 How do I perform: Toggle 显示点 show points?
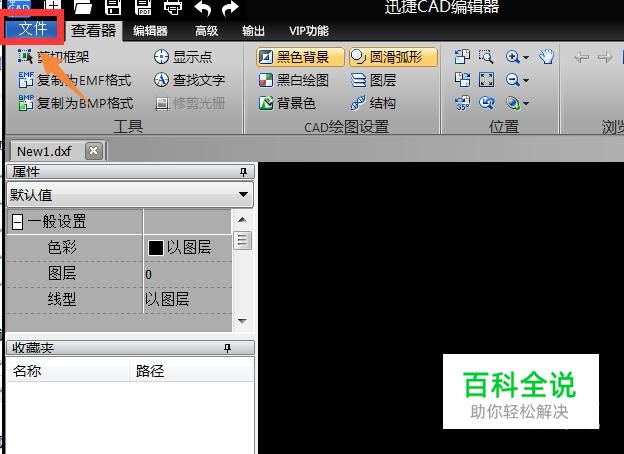coord(183,57)
